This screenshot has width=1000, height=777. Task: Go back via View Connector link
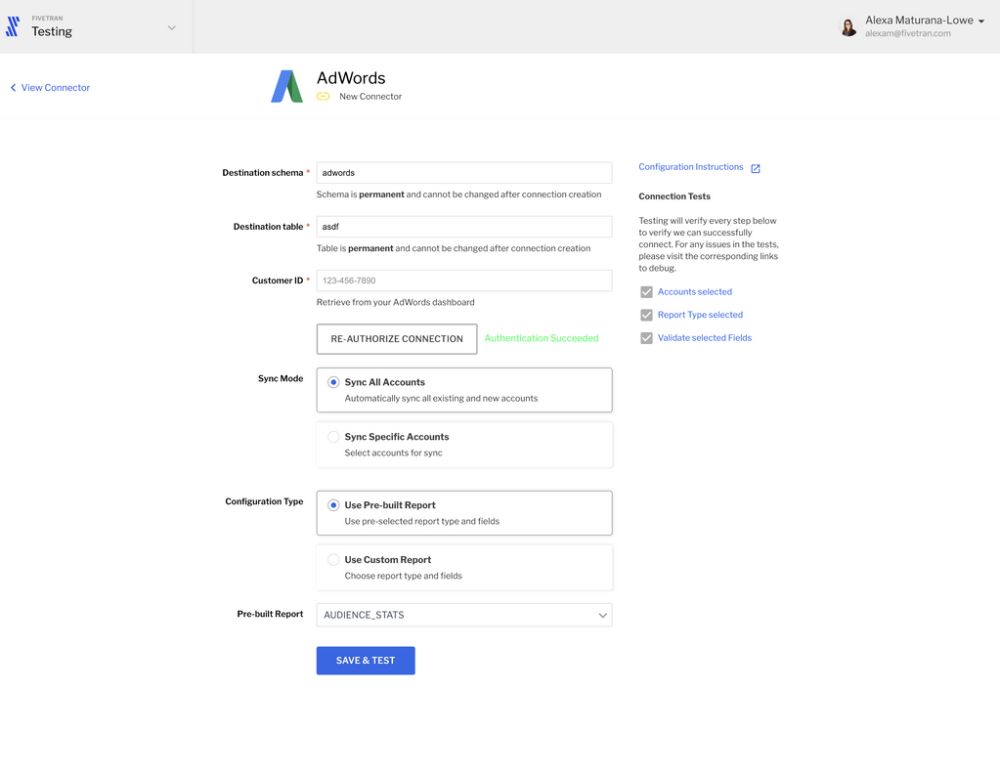pos(55,87)
